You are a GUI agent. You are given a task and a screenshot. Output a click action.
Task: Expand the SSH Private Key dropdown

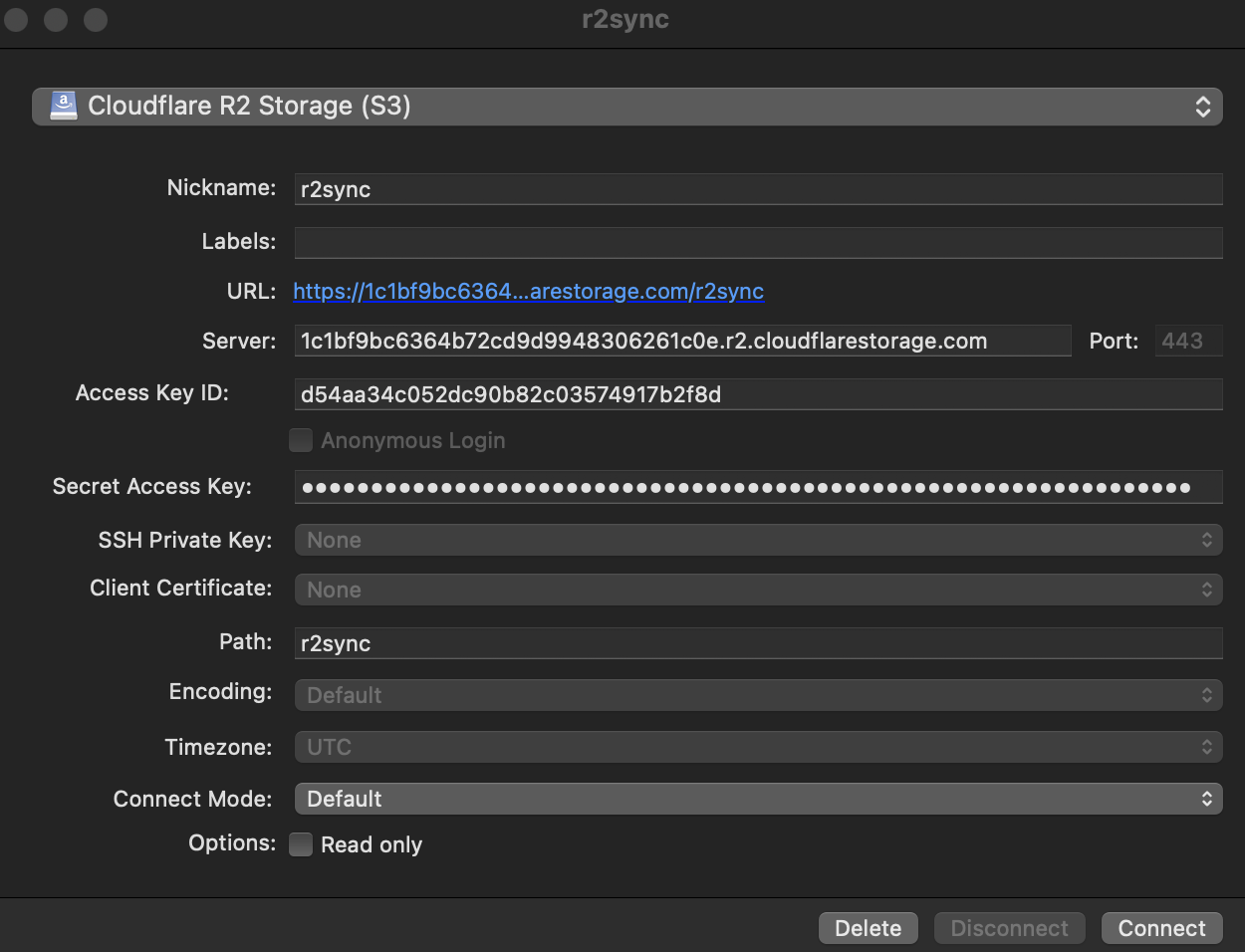pyautogui.click(x=757, y=540)
